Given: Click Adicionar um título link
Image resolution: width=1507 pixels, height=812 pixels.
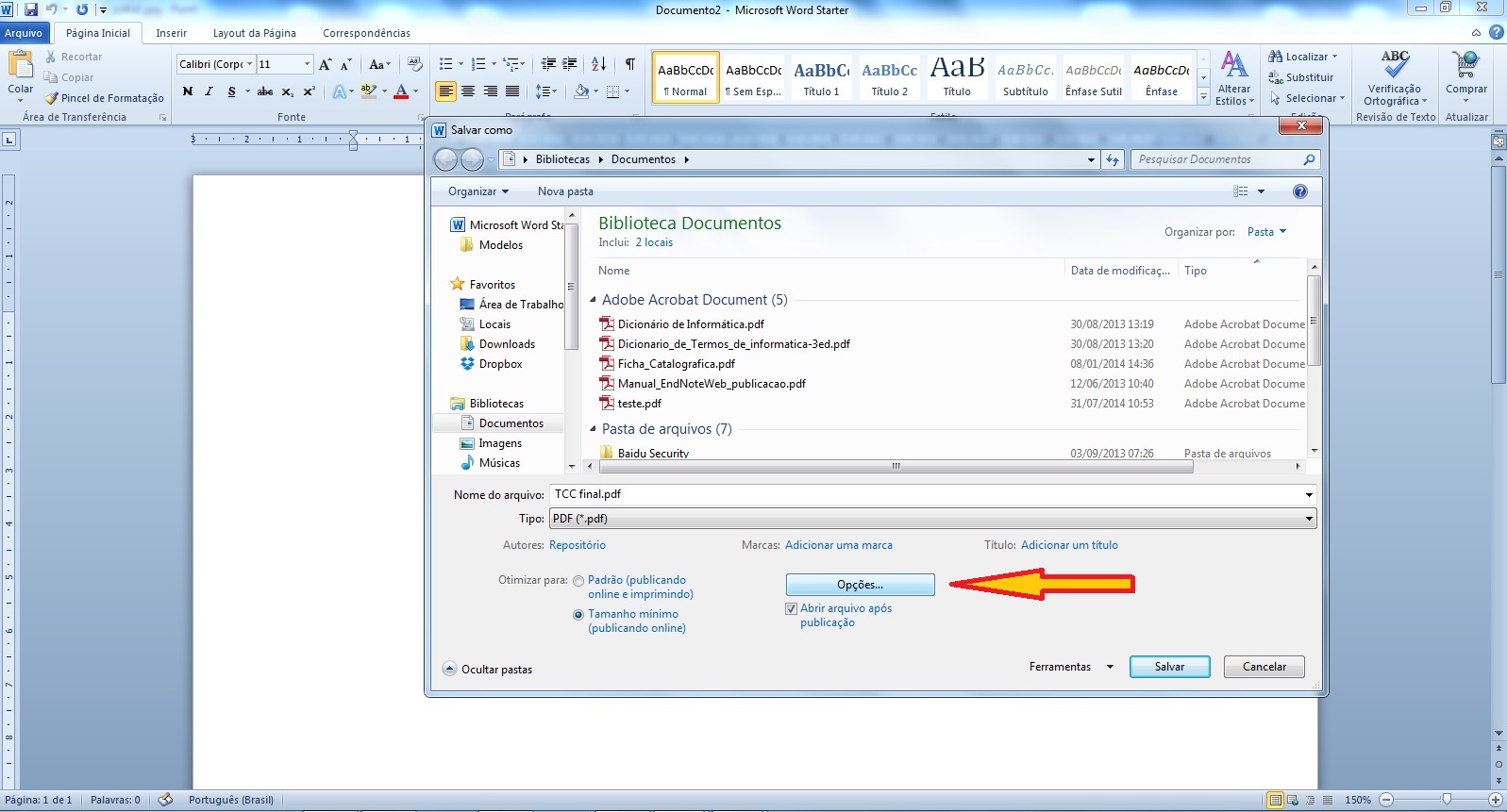Looking at the screenshot, I should tap(1069, 545).
